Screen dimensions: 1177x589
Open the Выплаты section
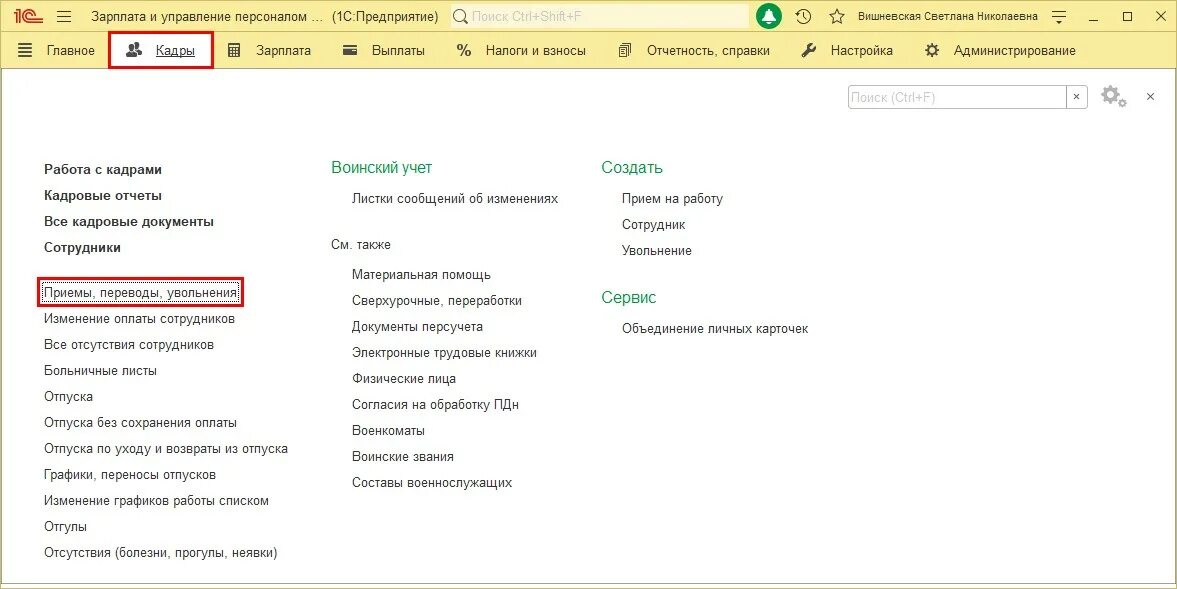coord(398,50)
